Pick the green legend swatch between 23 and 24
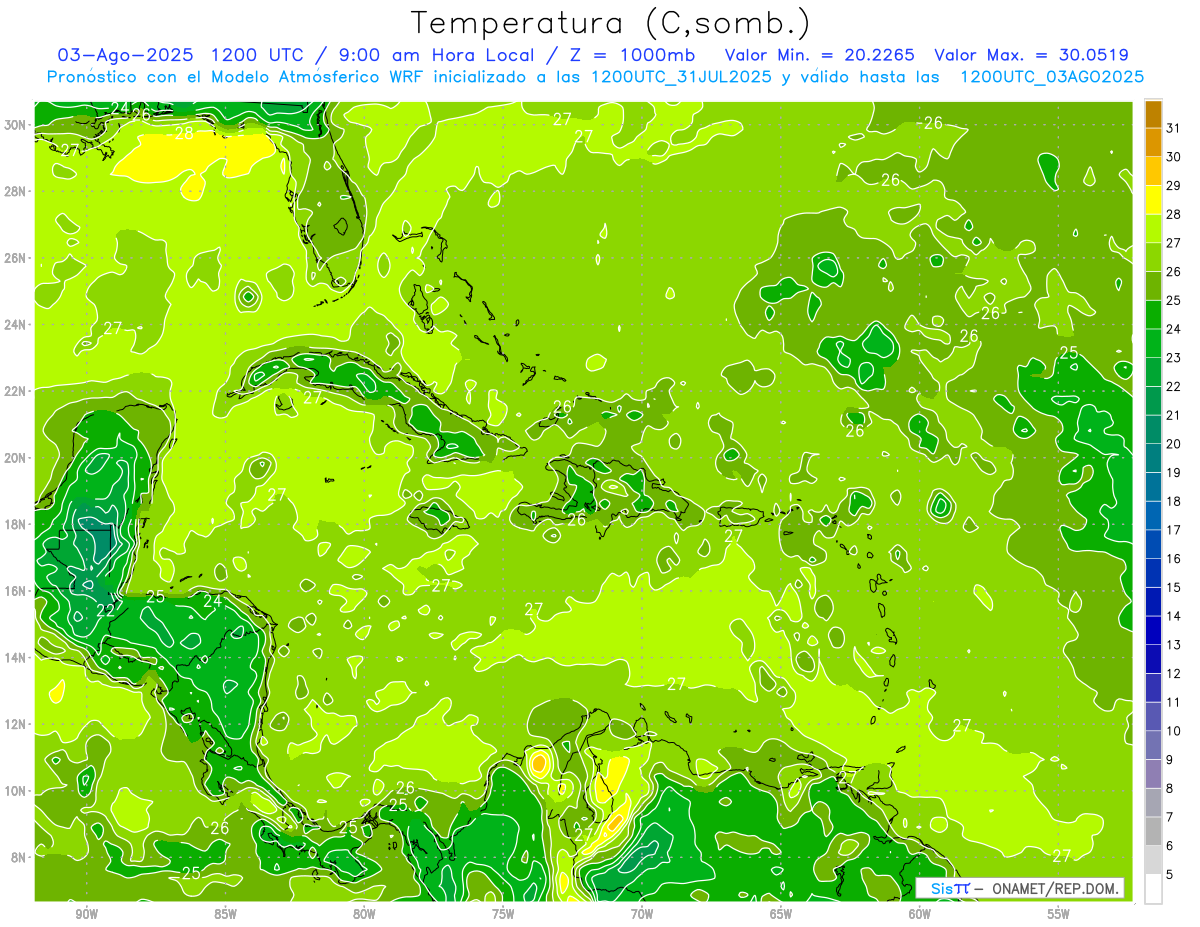This screenshot has width=1200, height=927. (1153, 344)
